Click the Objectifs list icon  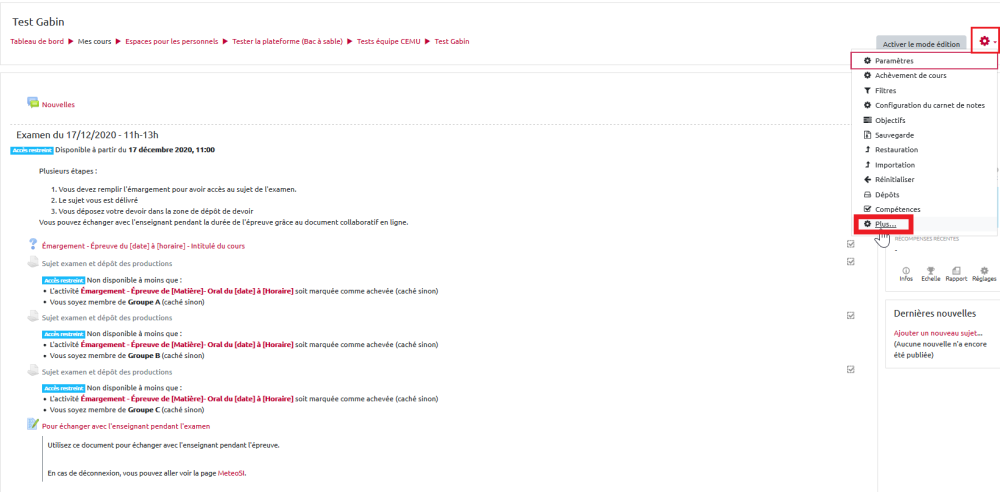(866, 120)
